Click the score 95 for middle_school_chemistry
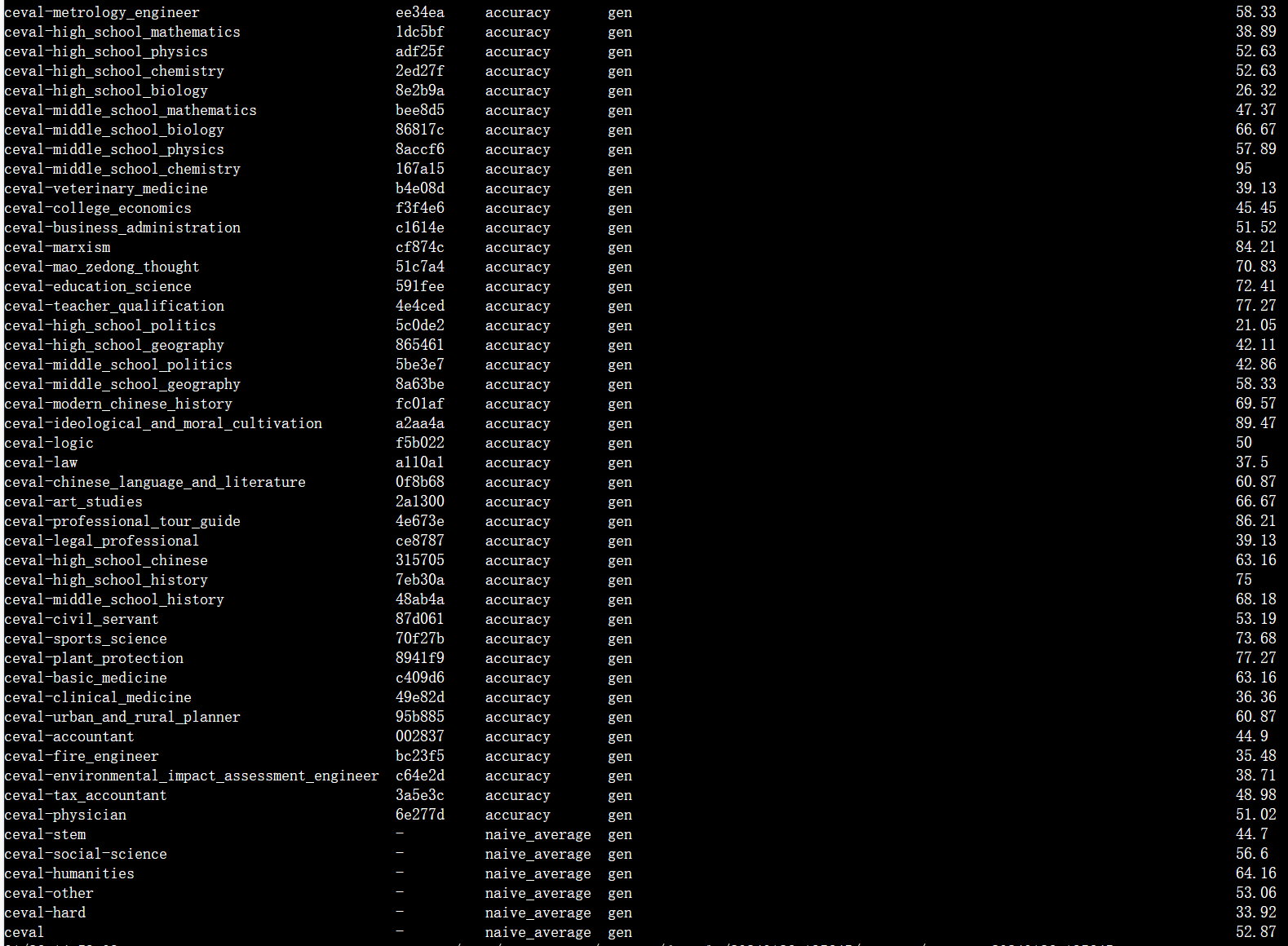Image resolution: width=1288 pixels, height=946 pixels. (1243, 169)
